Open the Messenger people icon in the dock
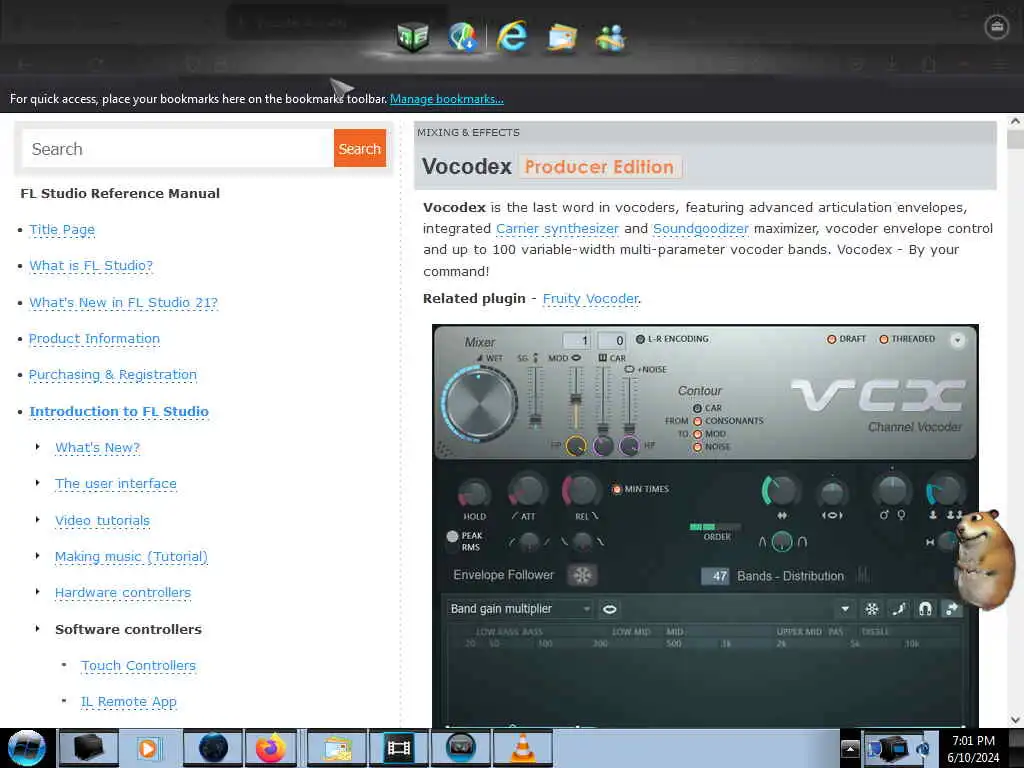Image resolution: width=1024 pixels, height=768 pixels. coord(611,38)
